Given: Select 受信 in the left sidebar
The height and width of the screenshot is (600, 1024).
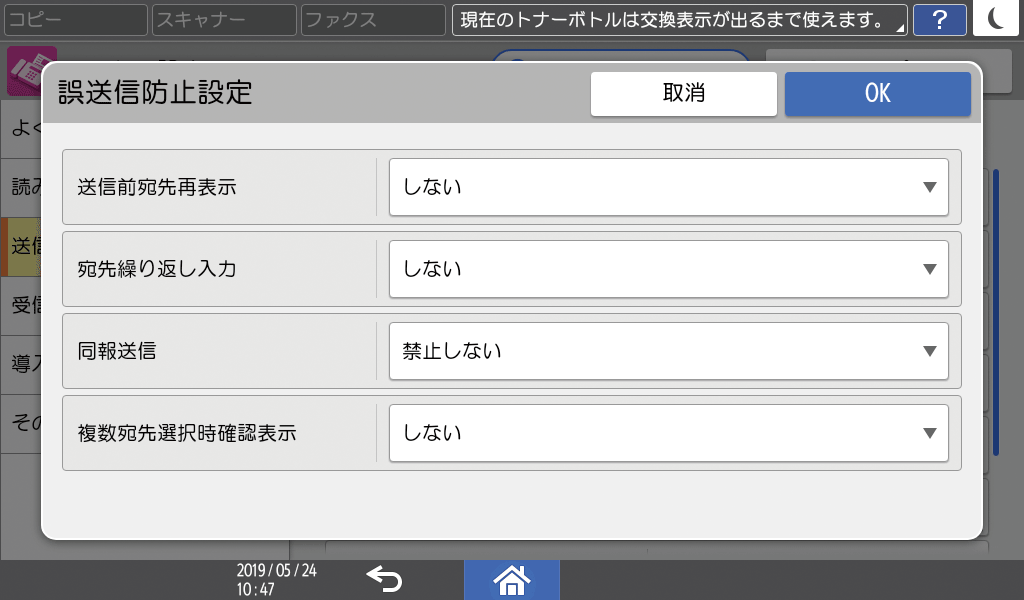Looking at the screenshot, I should point(20,305).
